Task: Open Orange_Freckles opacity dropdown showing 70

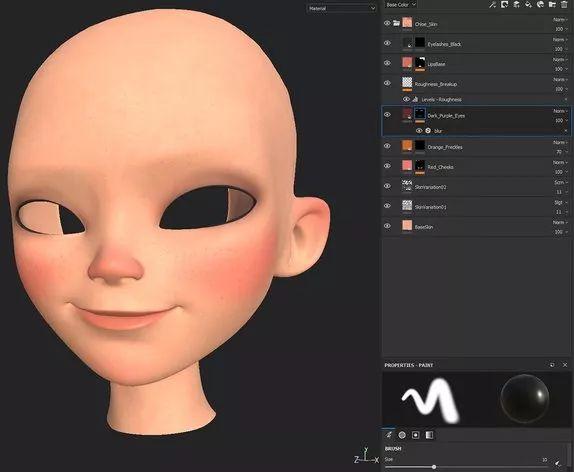Action: [x=561, y=152]
